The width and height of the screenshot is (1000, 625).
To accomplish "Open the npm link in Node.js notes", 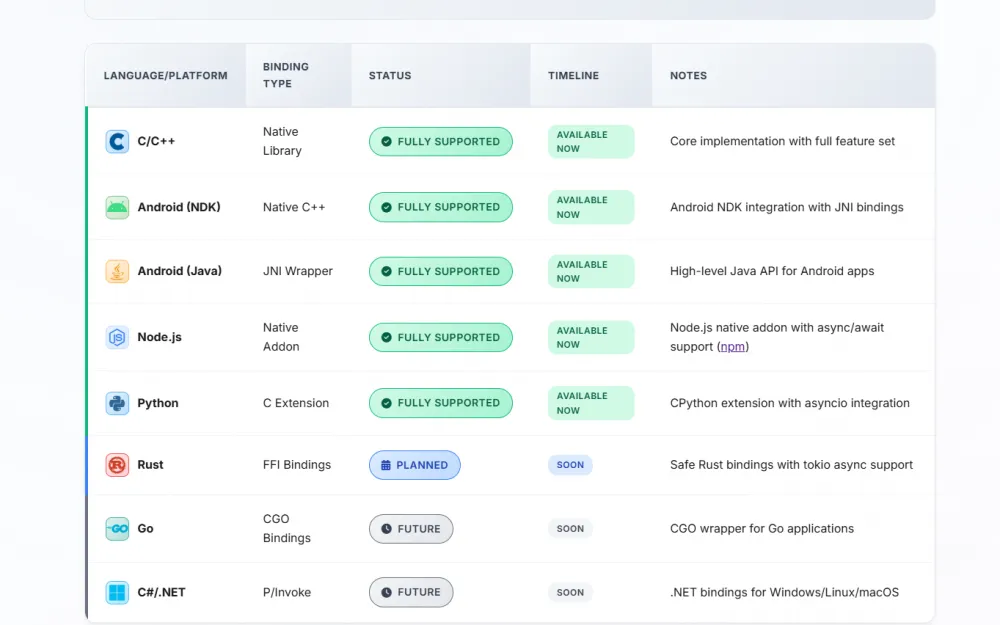I will 733,347.
